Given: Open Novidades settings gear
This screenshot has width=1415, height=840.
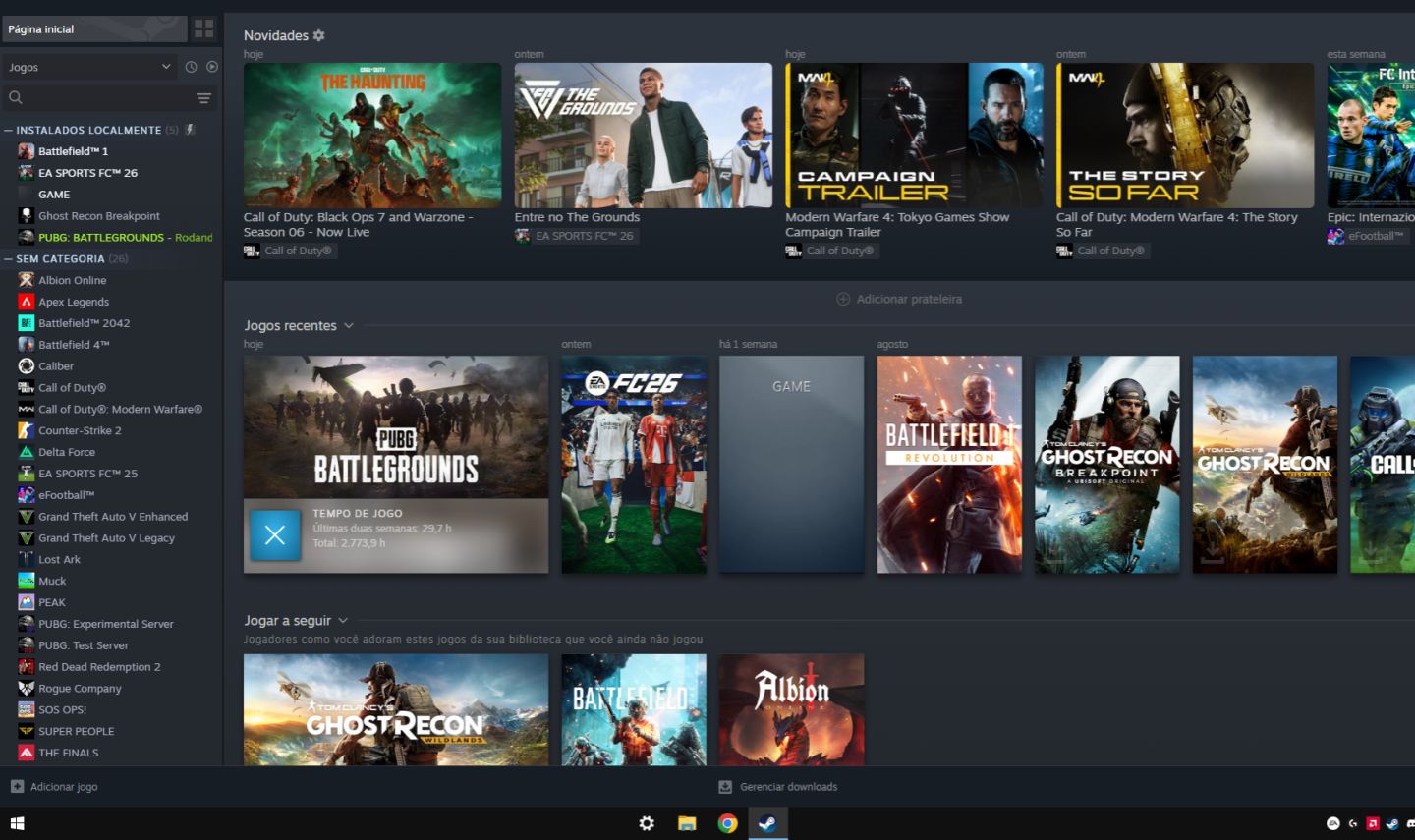Looking at the screenshot, I should [318, 35].
